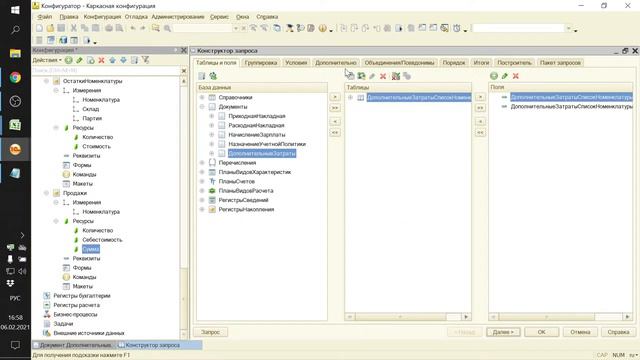
Task: Click the green Add icon in Configuration panel
Action: click(69, 60)
